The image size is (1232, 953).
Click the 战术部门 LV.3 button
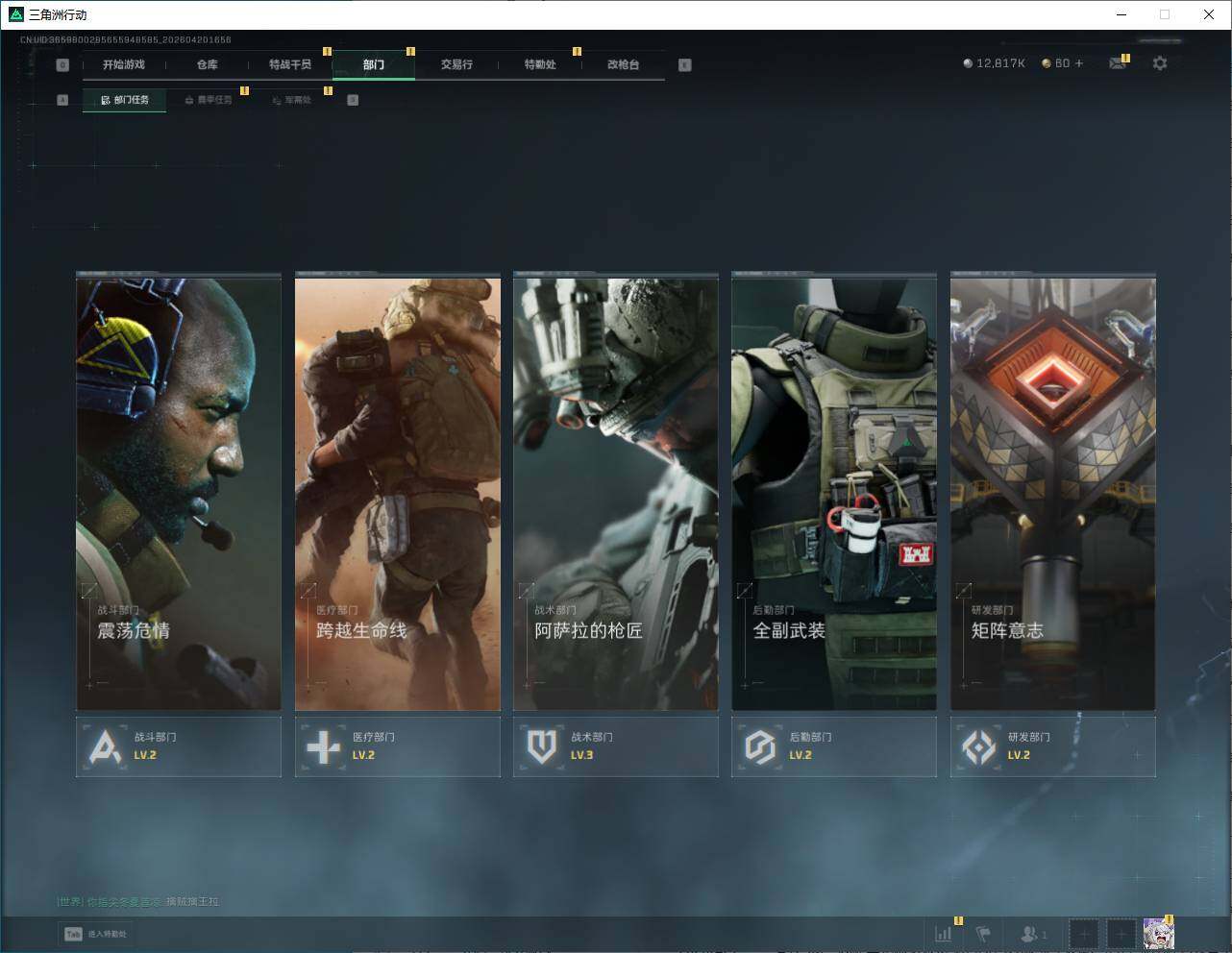615,746
